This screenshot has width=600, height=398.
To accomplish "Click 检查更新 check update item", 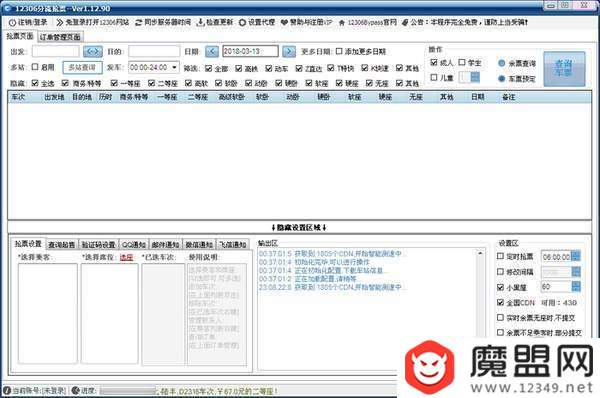I will click(x=215, y=23).
